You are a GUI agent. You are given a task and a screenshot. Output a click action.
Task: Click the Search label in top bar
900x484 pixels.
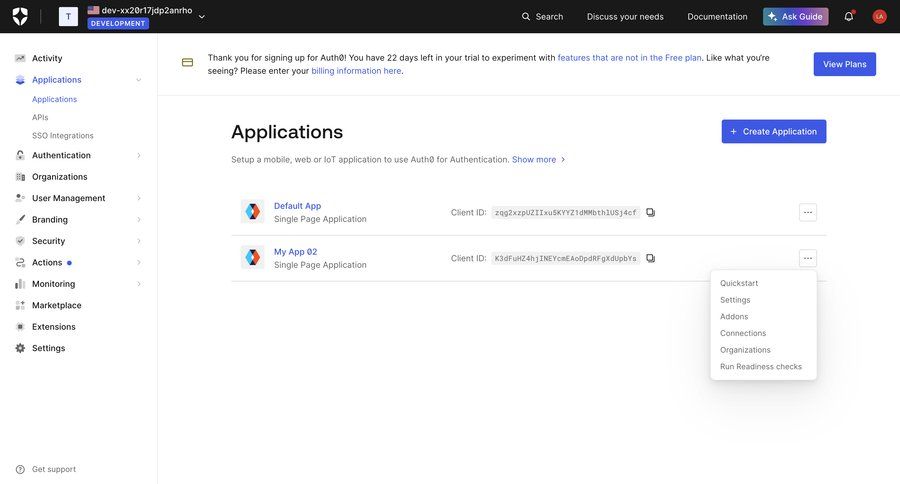pyautogui.click(x=549, y=17)
